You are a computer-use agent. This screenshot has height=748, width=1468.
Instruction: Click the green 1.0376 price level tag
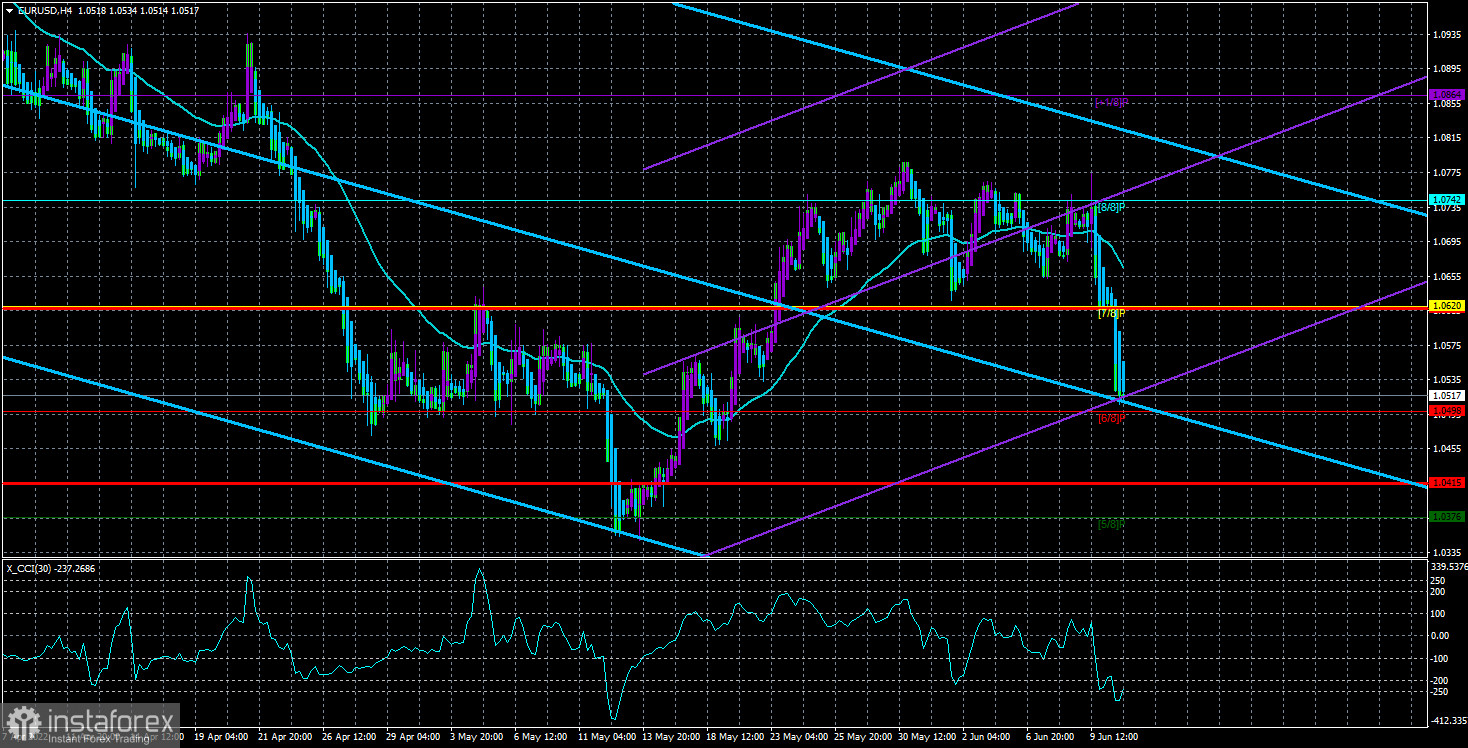(1447, 517)
